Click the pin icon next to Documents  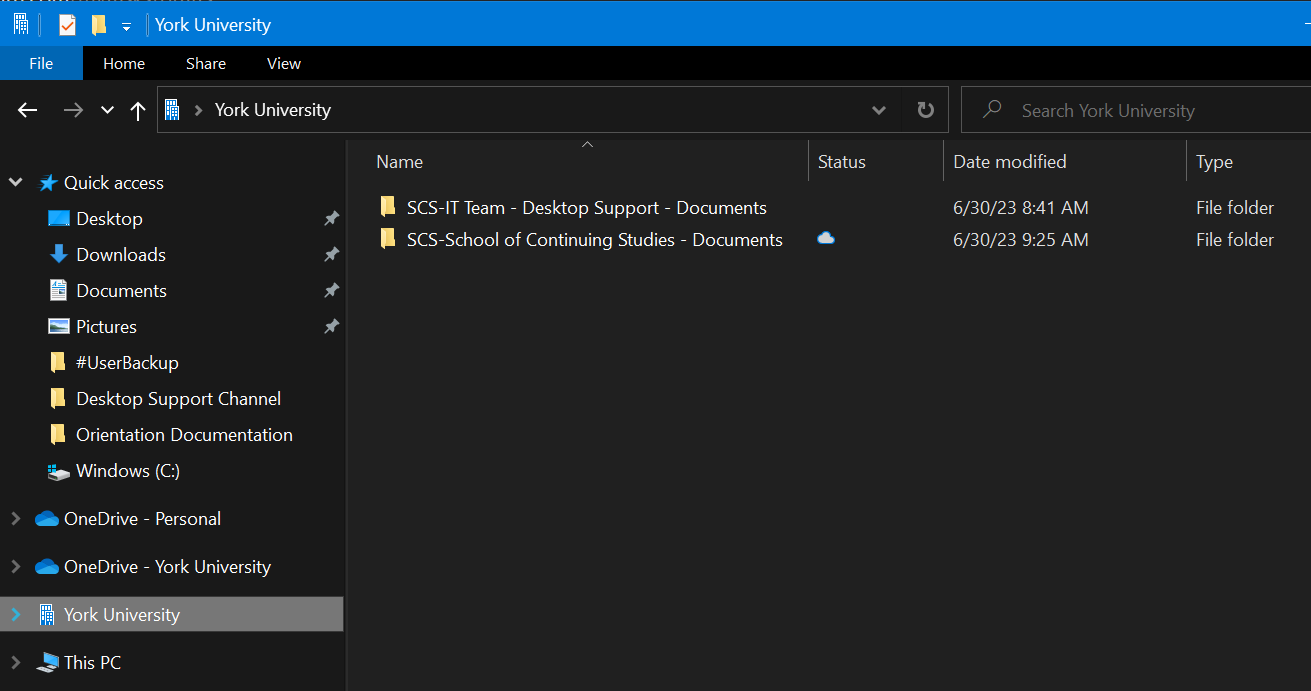(331, 290)
